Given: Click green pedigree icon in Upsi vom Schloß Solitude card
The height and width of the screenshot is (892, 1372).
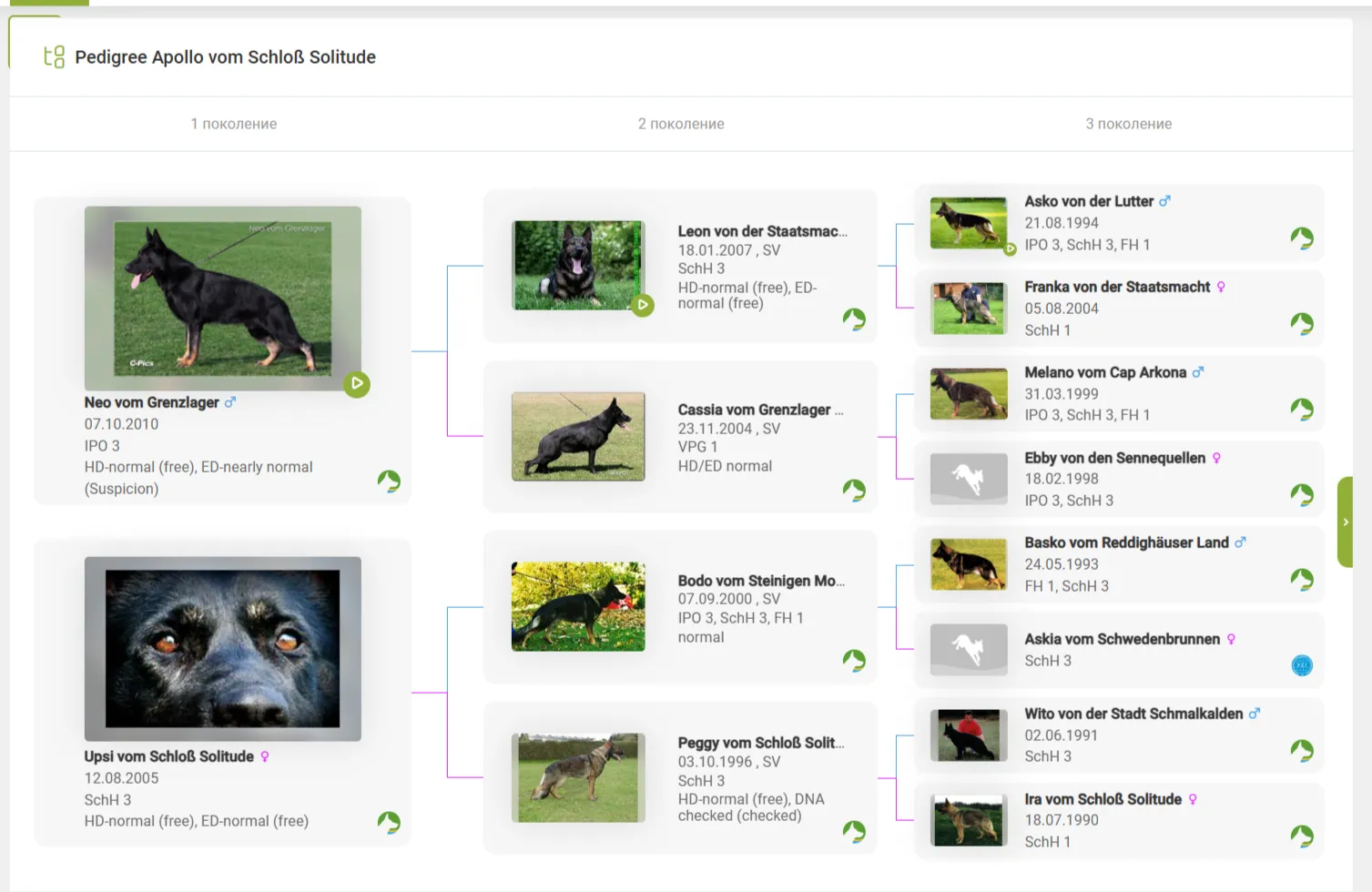Looking at the screenshot, I should [x=389, y=823].
